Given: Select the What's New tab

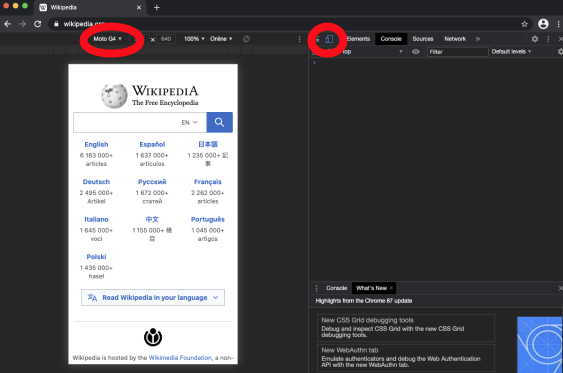Looking at the screenshot, I should (x=371, y=288).
